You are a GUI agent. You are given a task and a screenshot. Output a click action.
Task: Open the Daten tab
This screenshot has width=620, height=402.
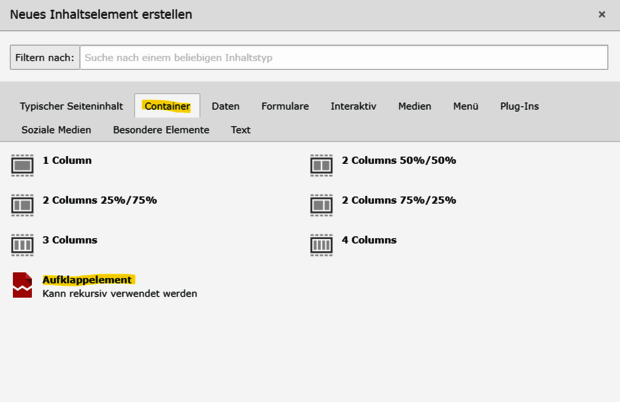pyautogui.click(x=225, y=106)
